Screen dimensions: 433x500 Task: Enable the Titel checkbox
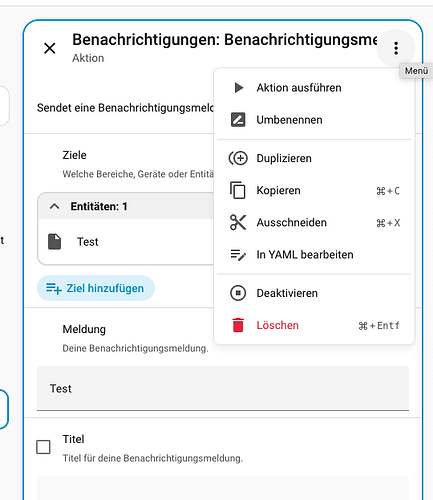click(43, 447)
